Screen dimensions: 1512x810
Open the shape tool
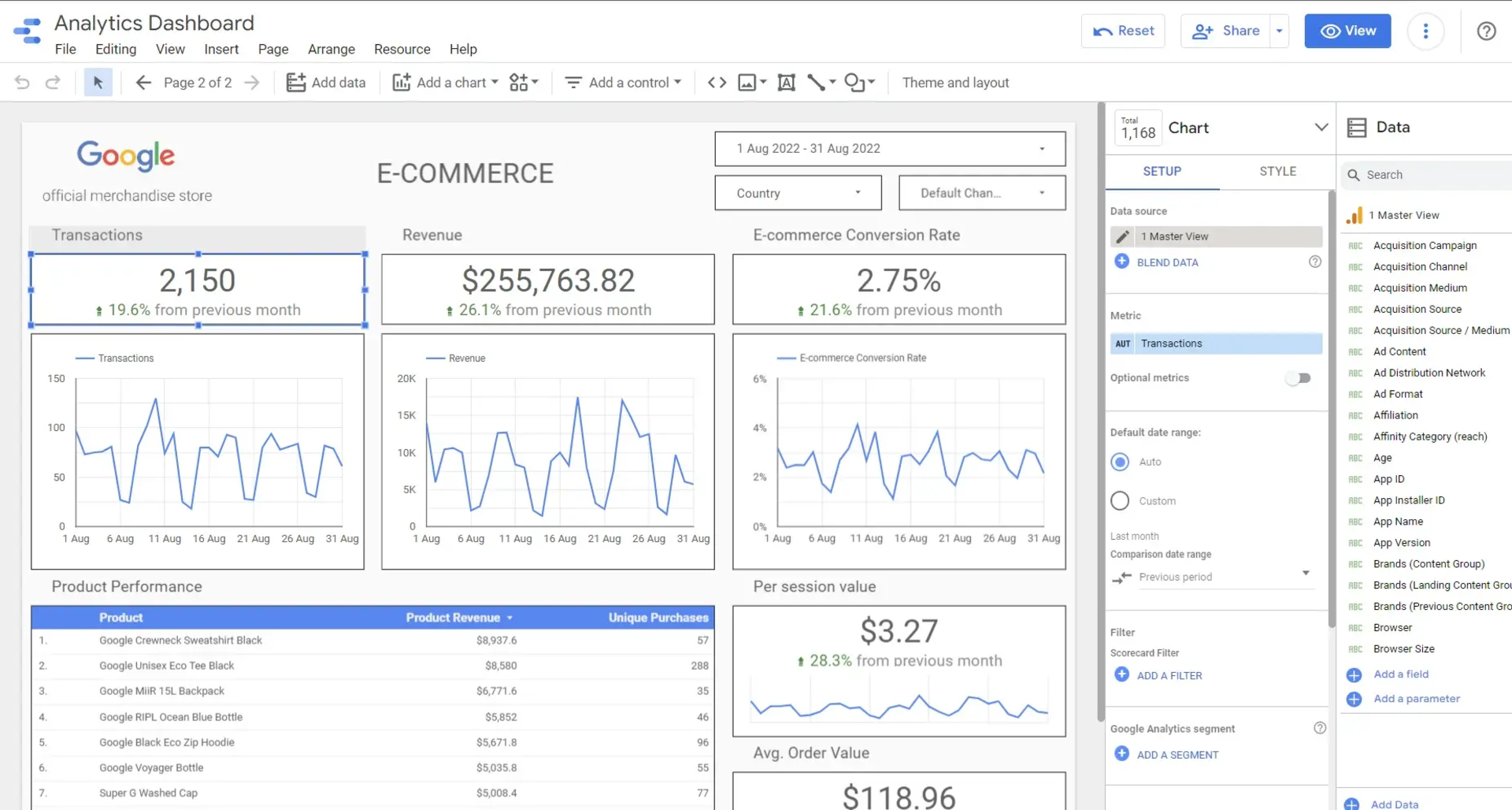[x=855, y=82]
